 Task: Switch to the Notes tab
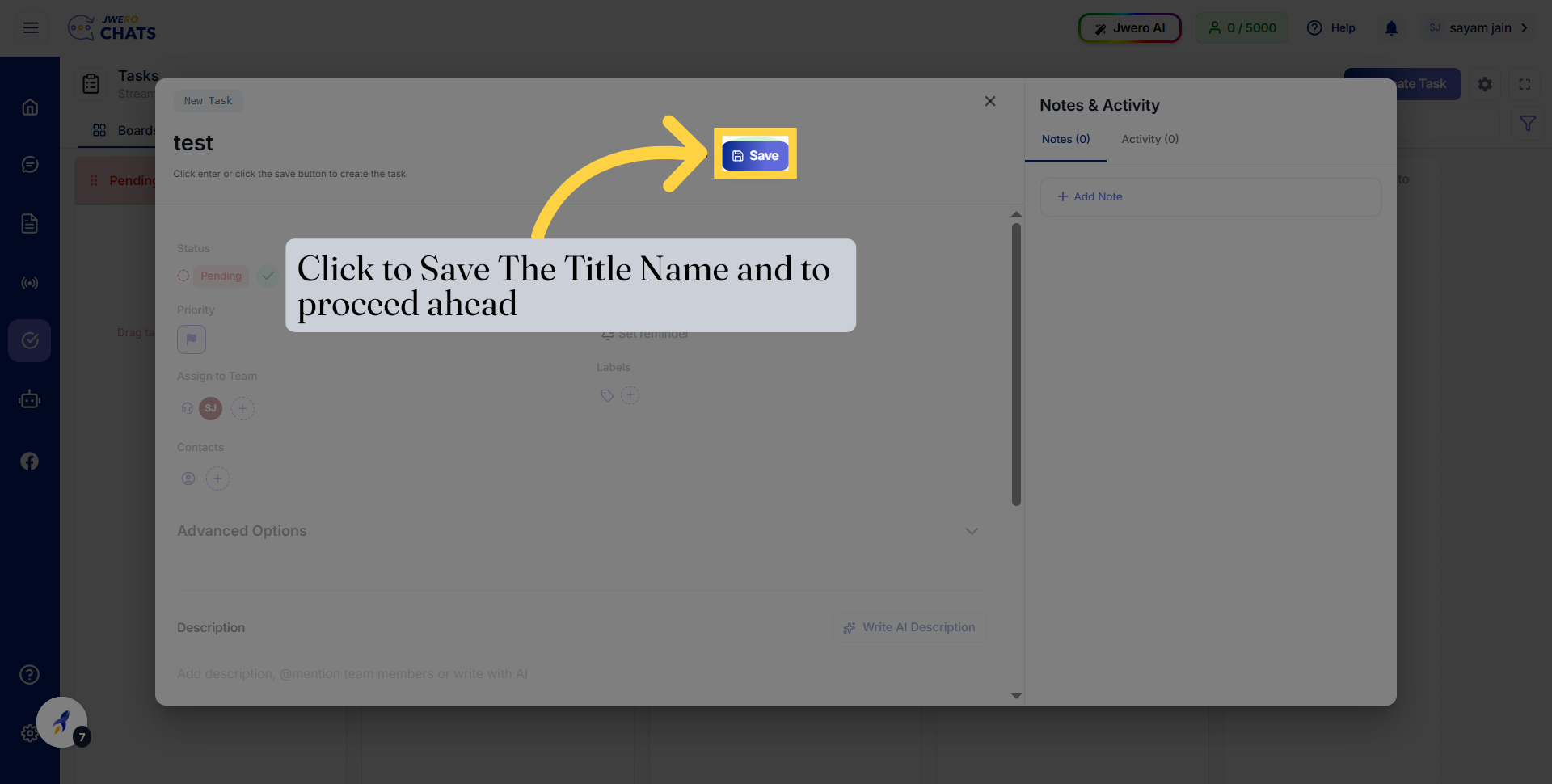click(x=1065, y=139)
